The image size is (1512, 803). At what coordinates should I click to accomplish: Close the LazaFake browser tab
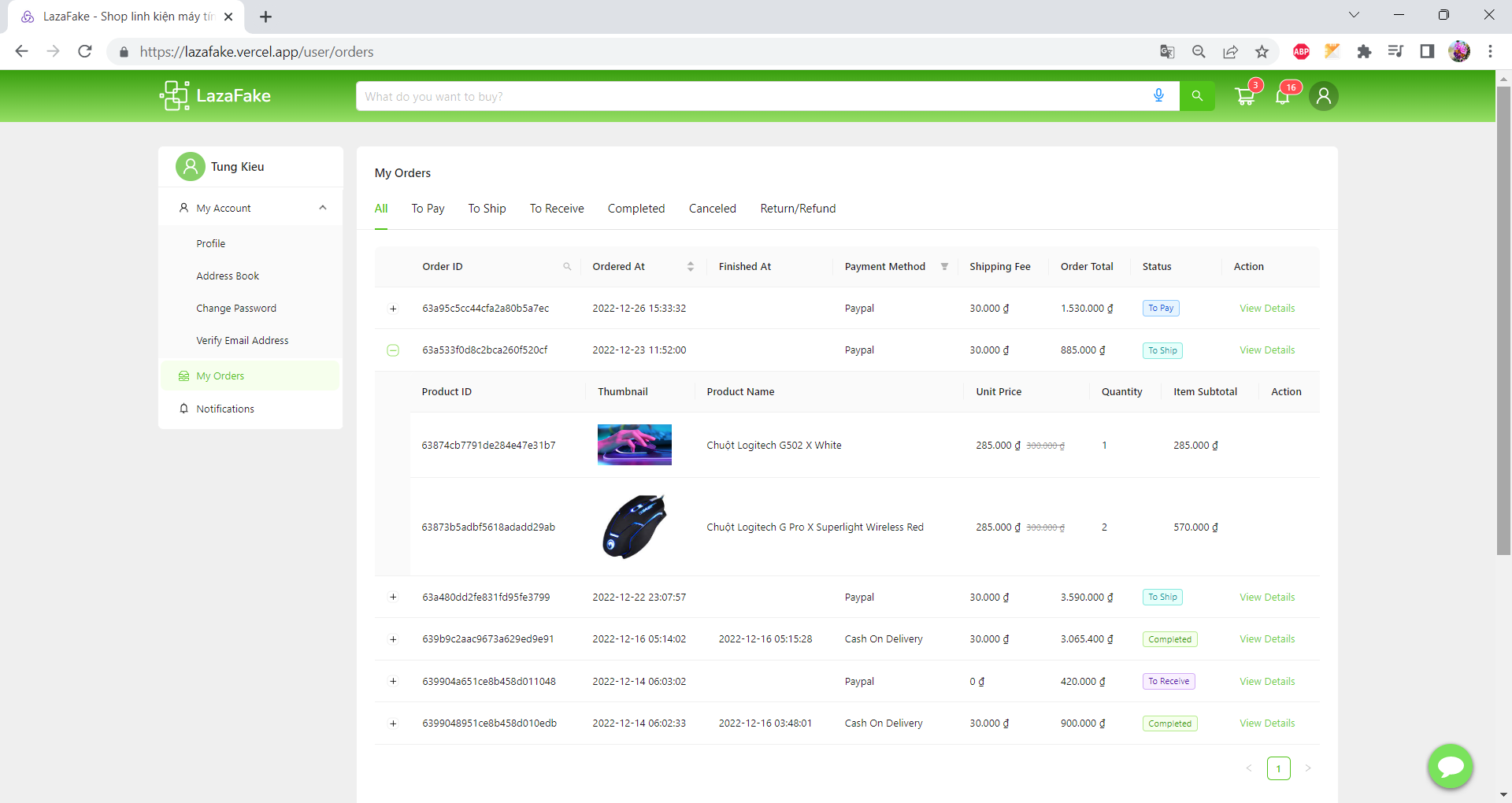(x=228, y=17)
